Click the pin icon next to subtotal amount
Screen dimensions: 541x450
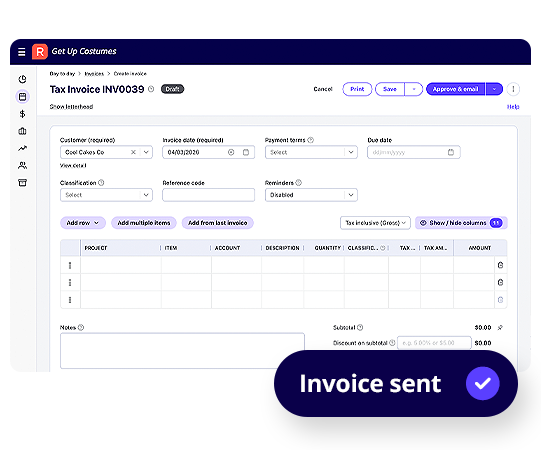(500, 327)
